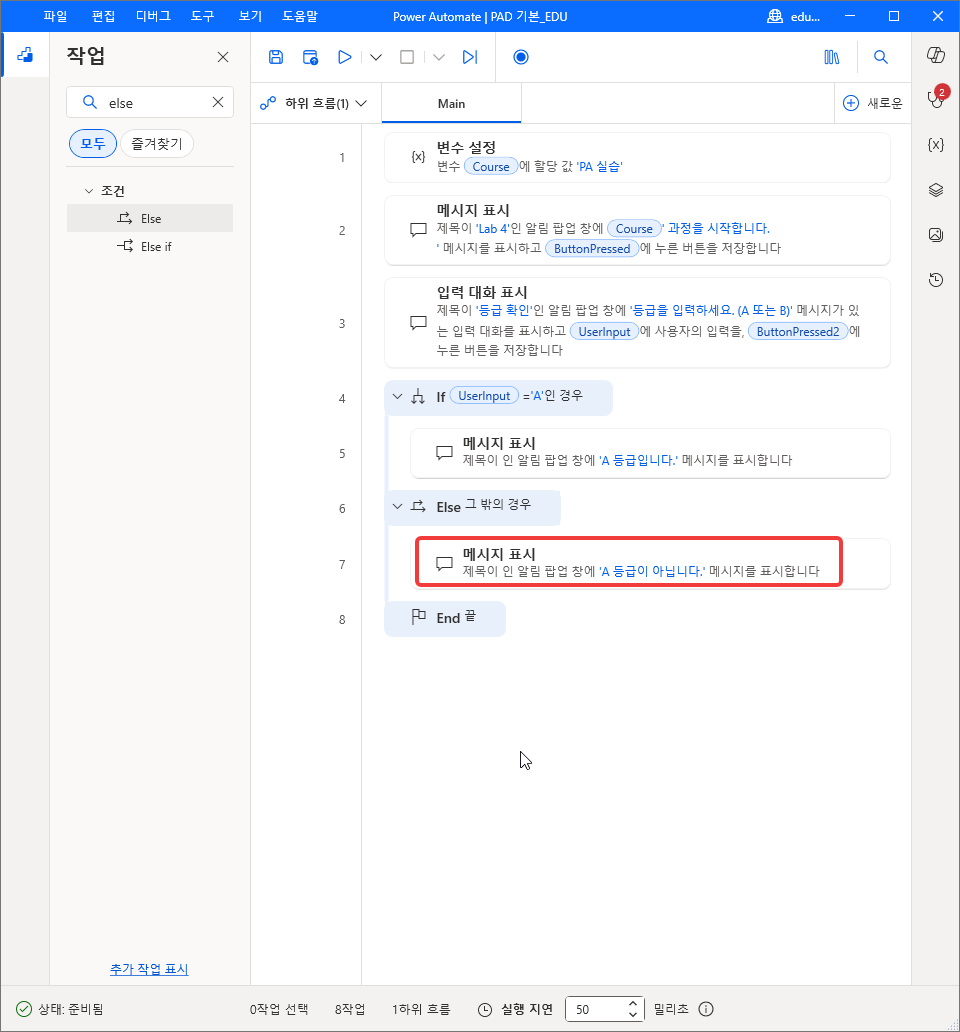Open the 보기 menu
Image resolution: width=960 pixels, height=1032 pixels.
point(250,16)
